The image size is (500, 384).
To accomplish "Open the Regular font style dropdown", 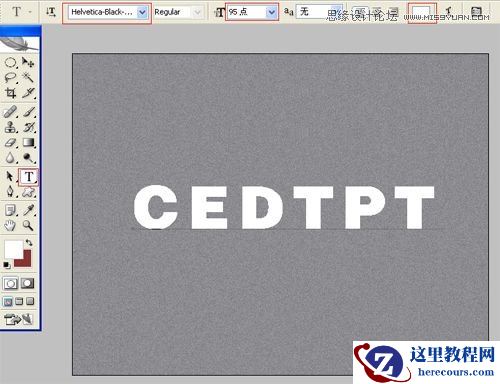I will coord(198,12).
